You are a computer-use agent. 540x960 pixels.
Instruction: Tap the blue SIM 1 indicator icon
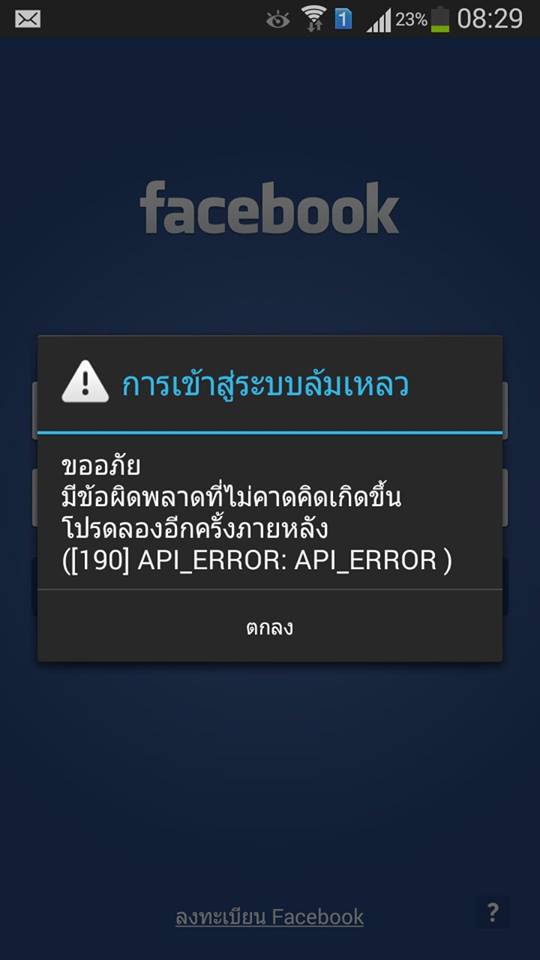click(x=343, y=19)
